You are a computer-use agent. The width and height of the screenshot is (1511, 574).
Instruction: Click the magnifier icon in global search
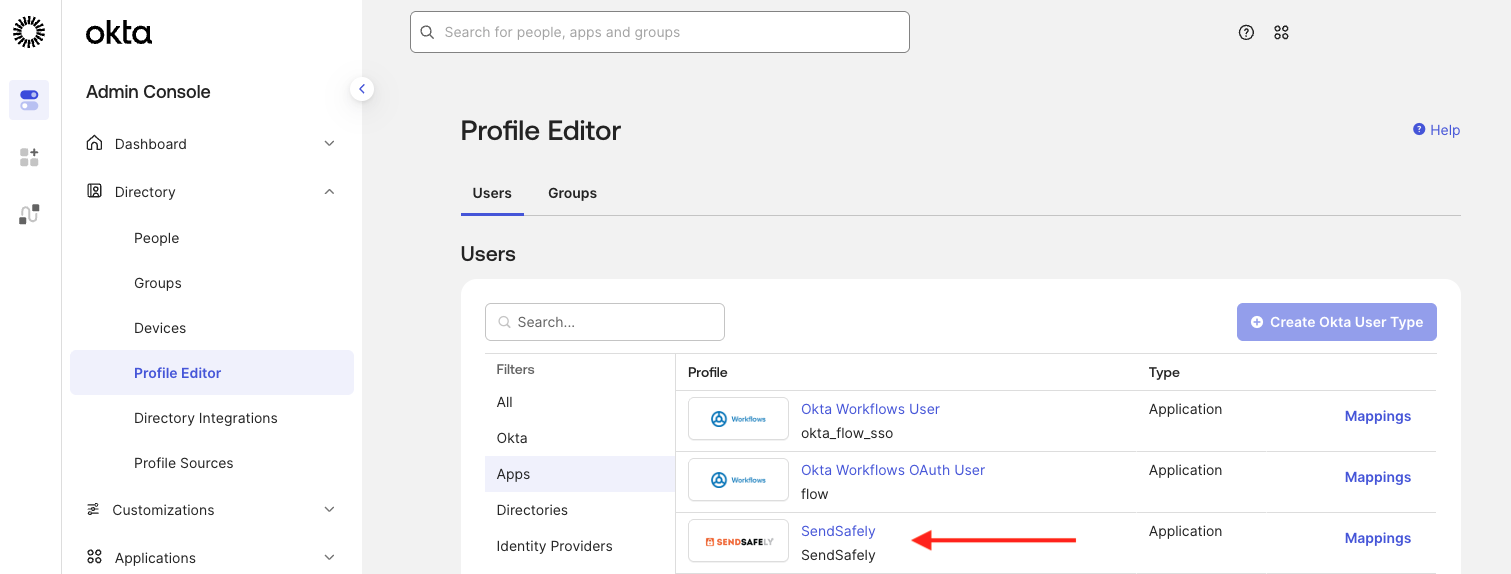click(427, 32)
